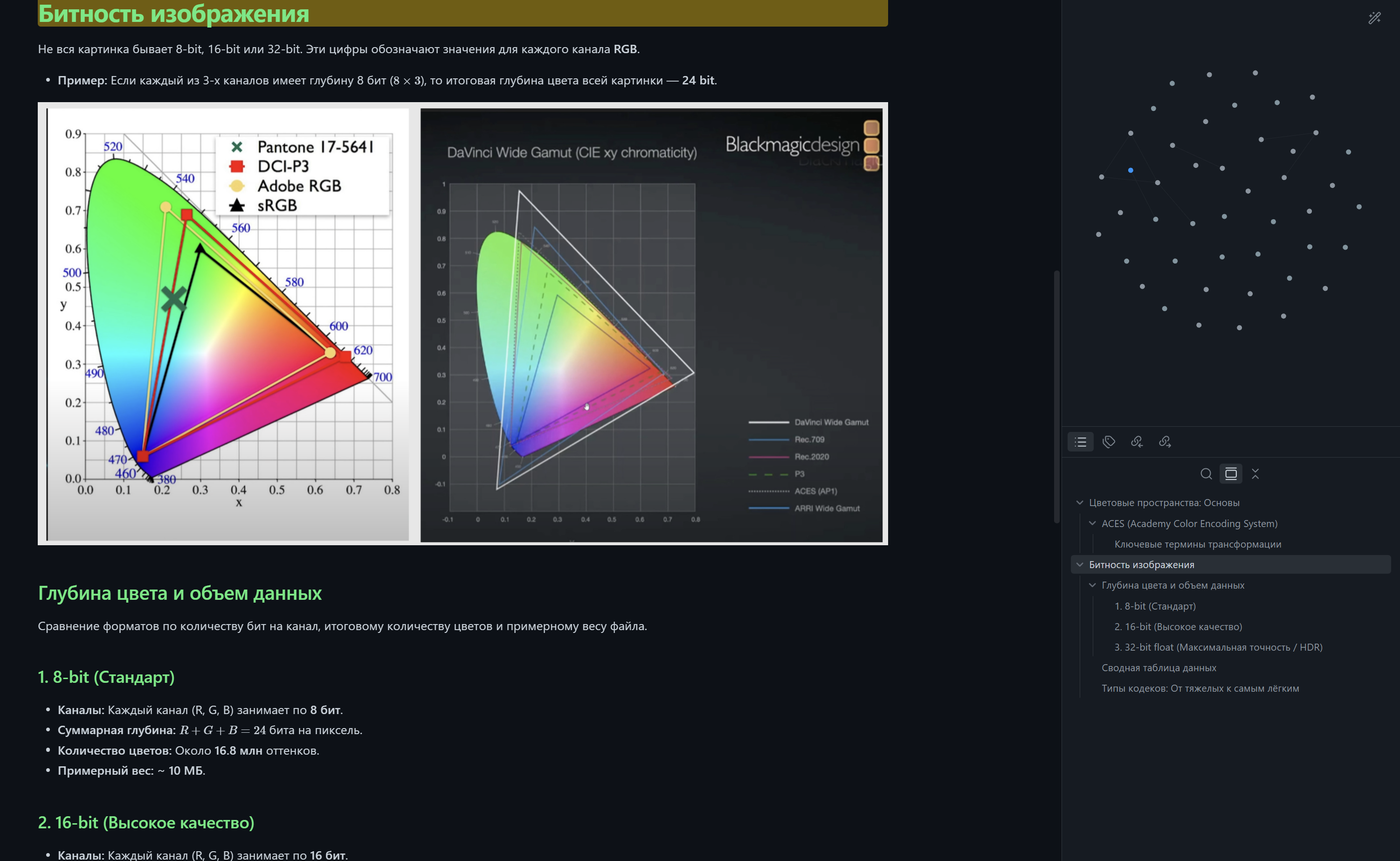Click the Сравнение форматов paragraph
This screenshot has width=1400, height=861.
(343, 626)
